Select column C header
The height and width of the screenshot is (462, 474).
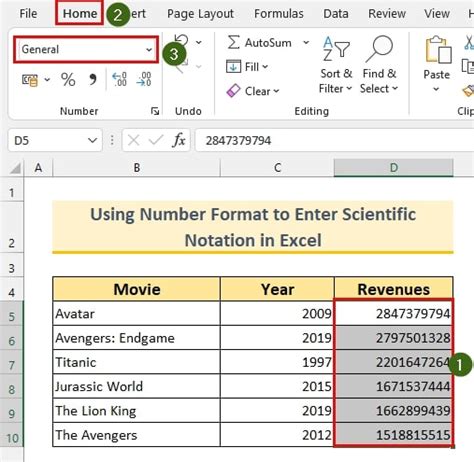[277, 168]
